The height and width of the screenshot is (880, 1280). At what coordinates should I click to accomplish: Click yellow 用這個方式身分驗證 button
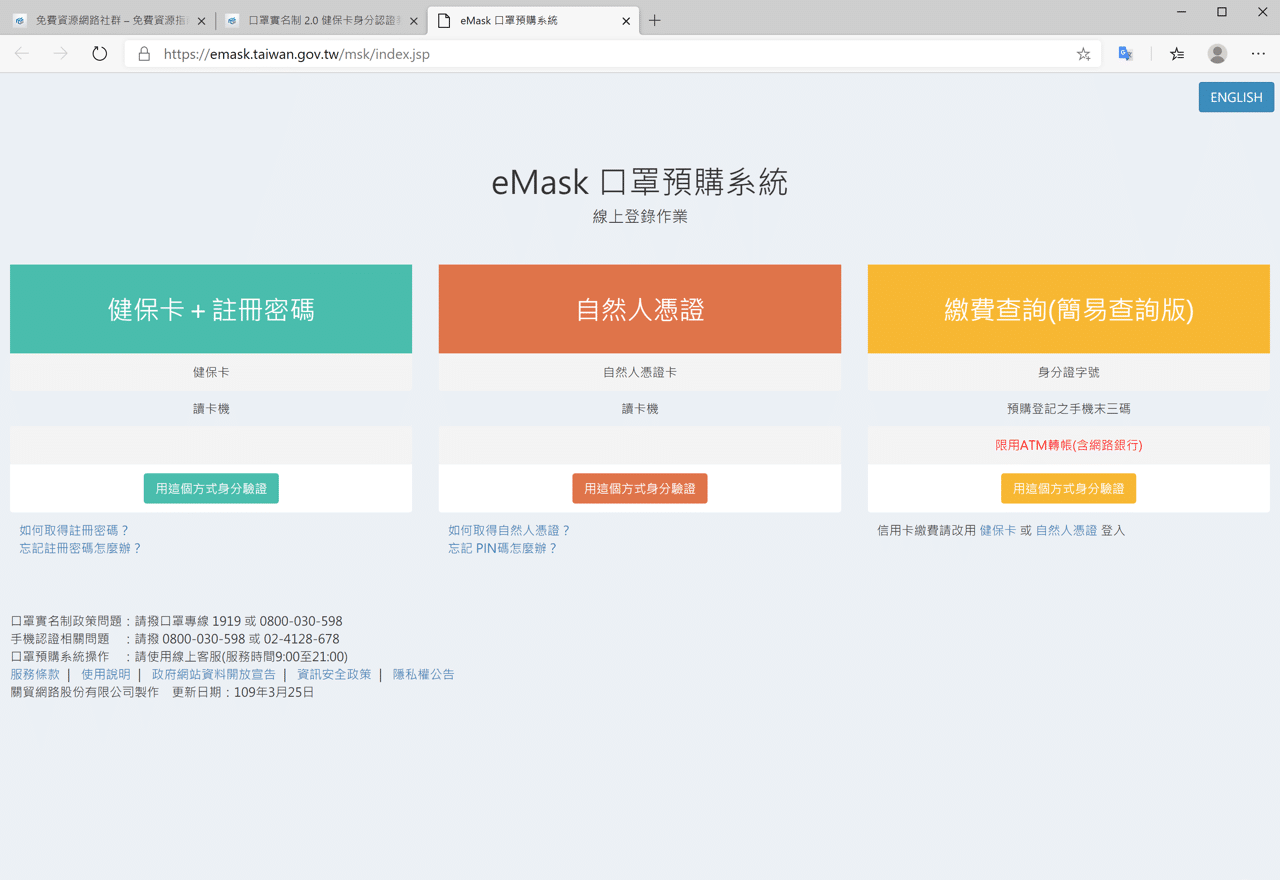pyautogui.click(x=1069, y=488)
